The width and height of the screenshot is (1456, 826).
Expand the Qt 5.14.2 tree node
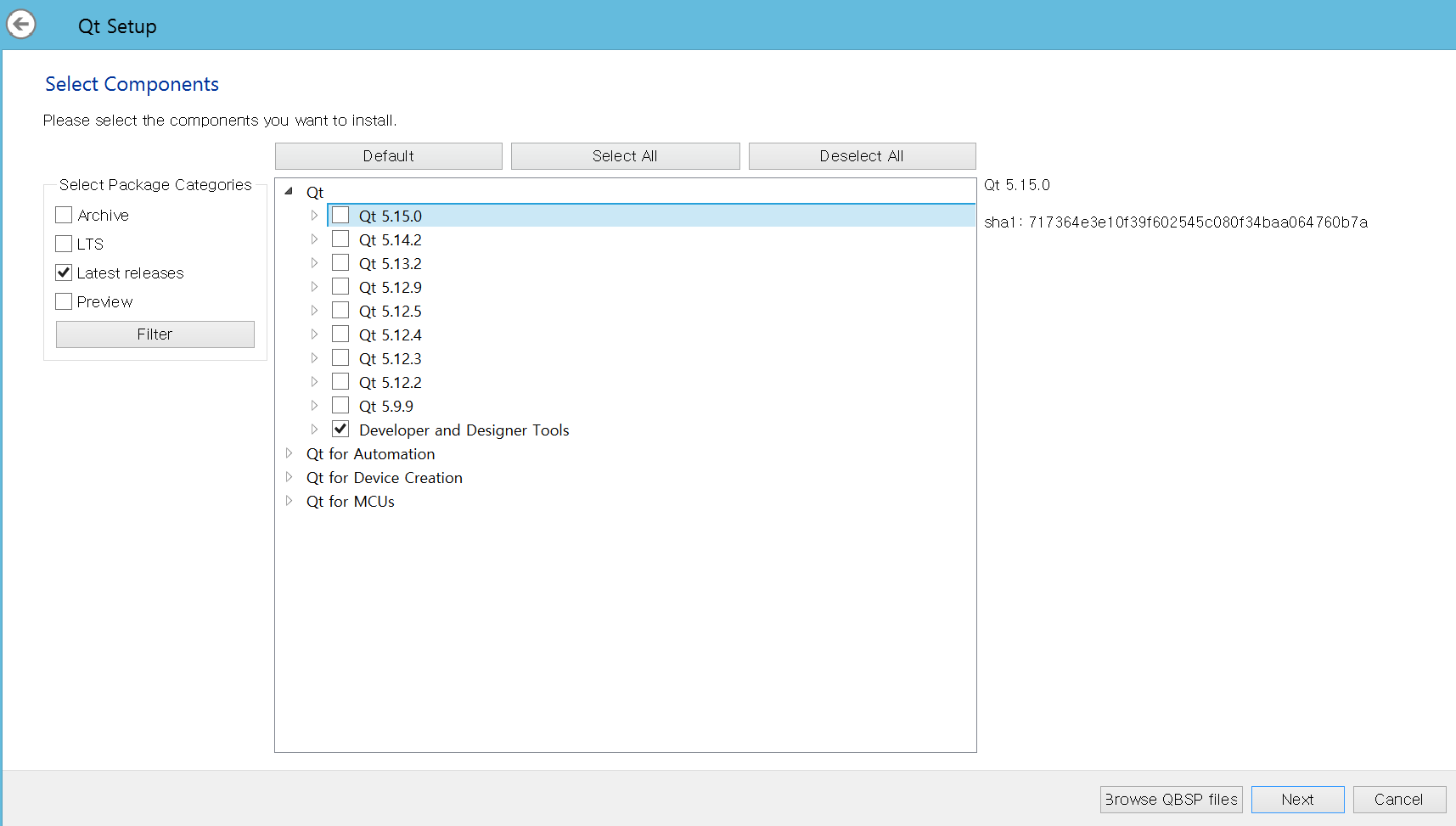pos(314,239)
